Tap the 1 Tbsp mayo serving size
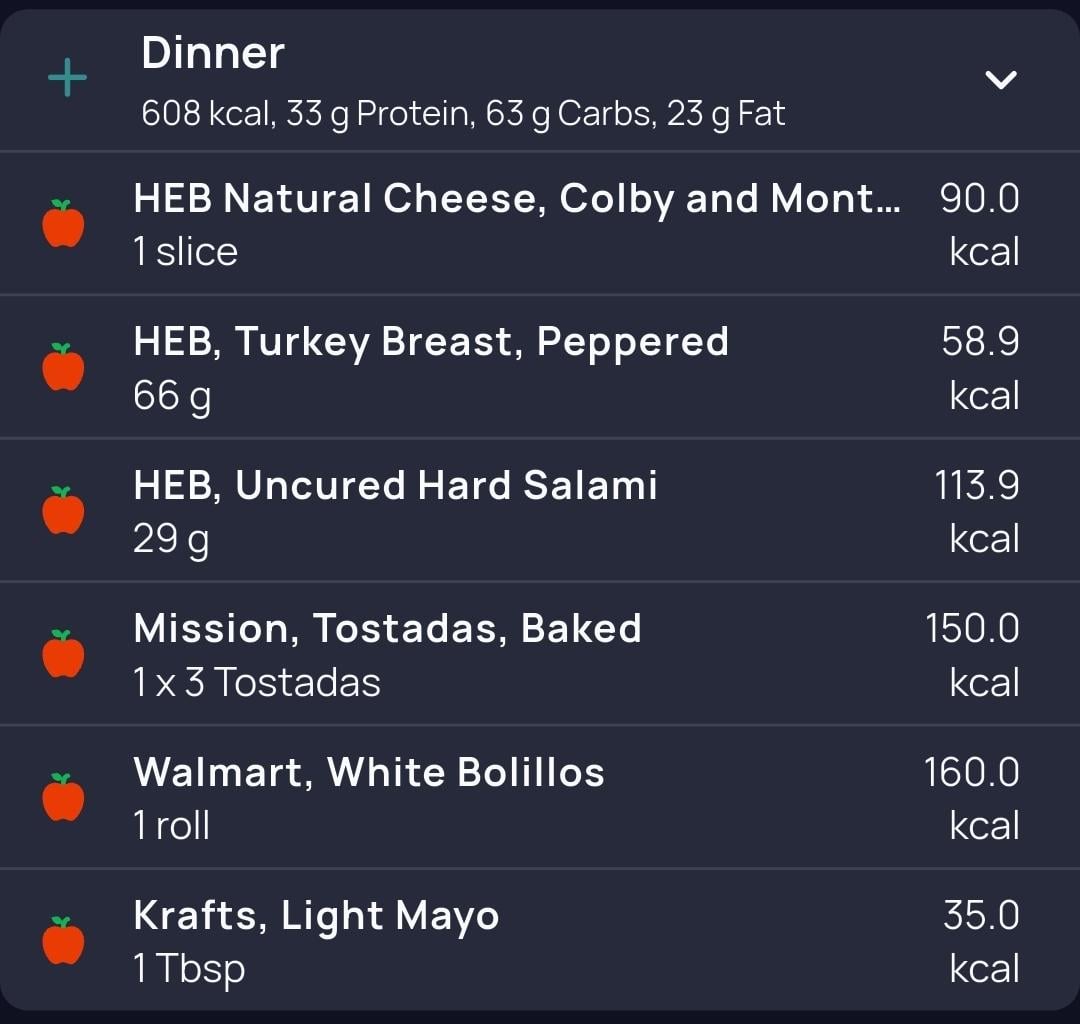The width and height of the screenshot is (1080, 1024). click(x=189, y=970)
